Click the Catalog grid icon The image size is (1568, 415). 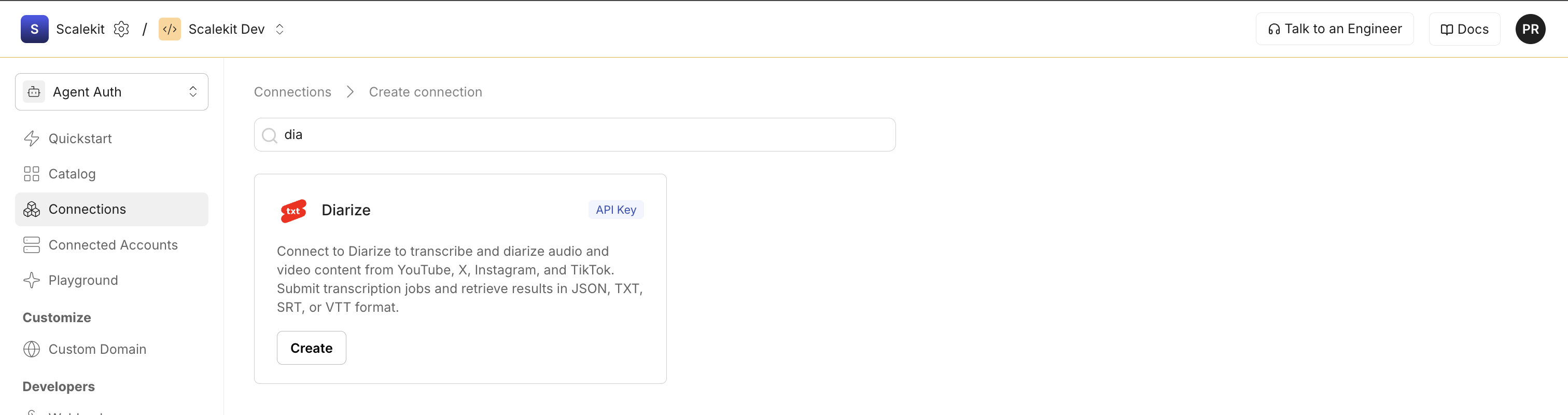(32, 174)
